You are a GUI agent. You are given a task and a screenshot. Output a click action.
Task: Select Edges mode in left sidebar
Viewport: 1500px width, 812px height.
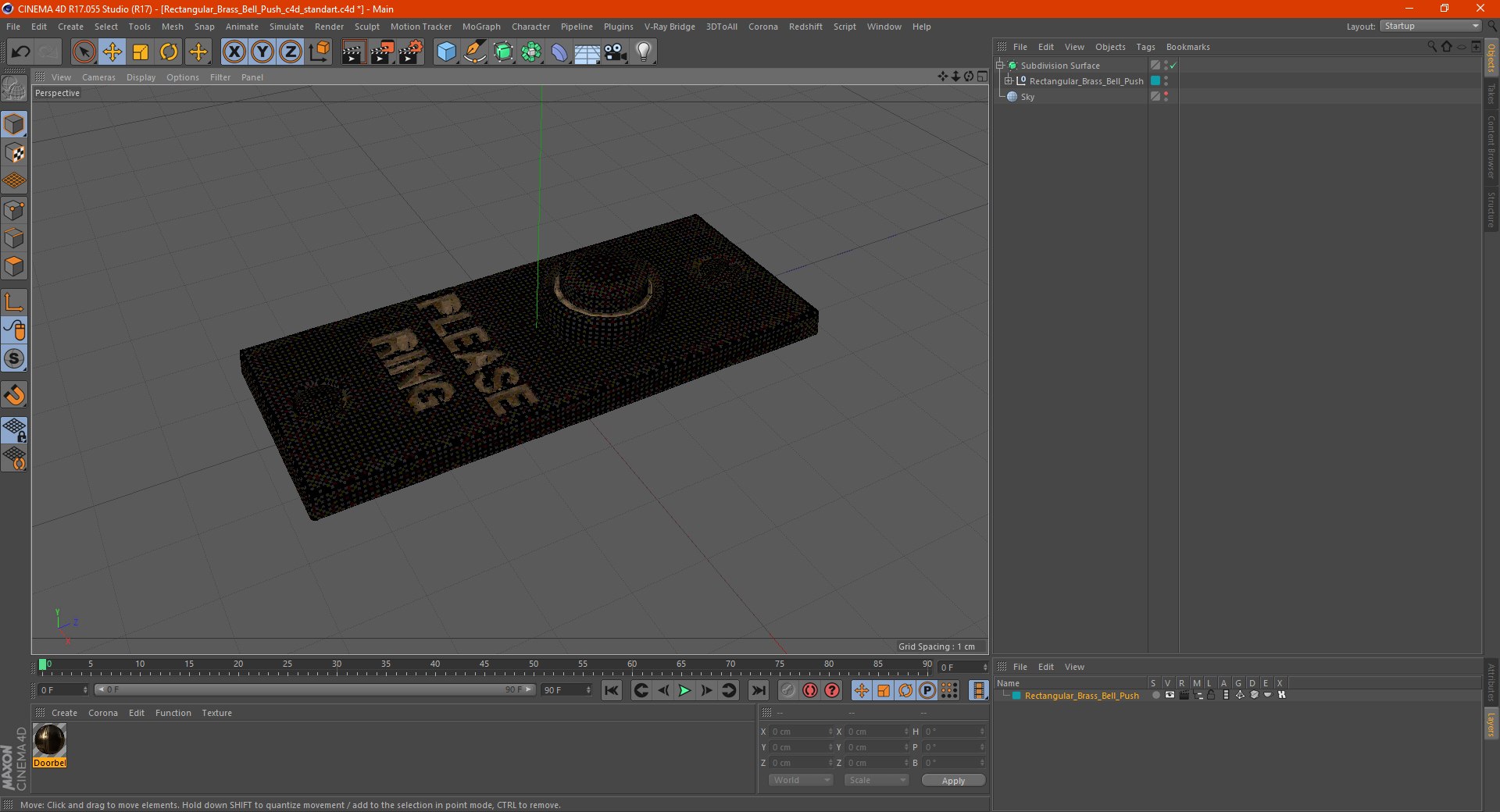click(15, 238)
